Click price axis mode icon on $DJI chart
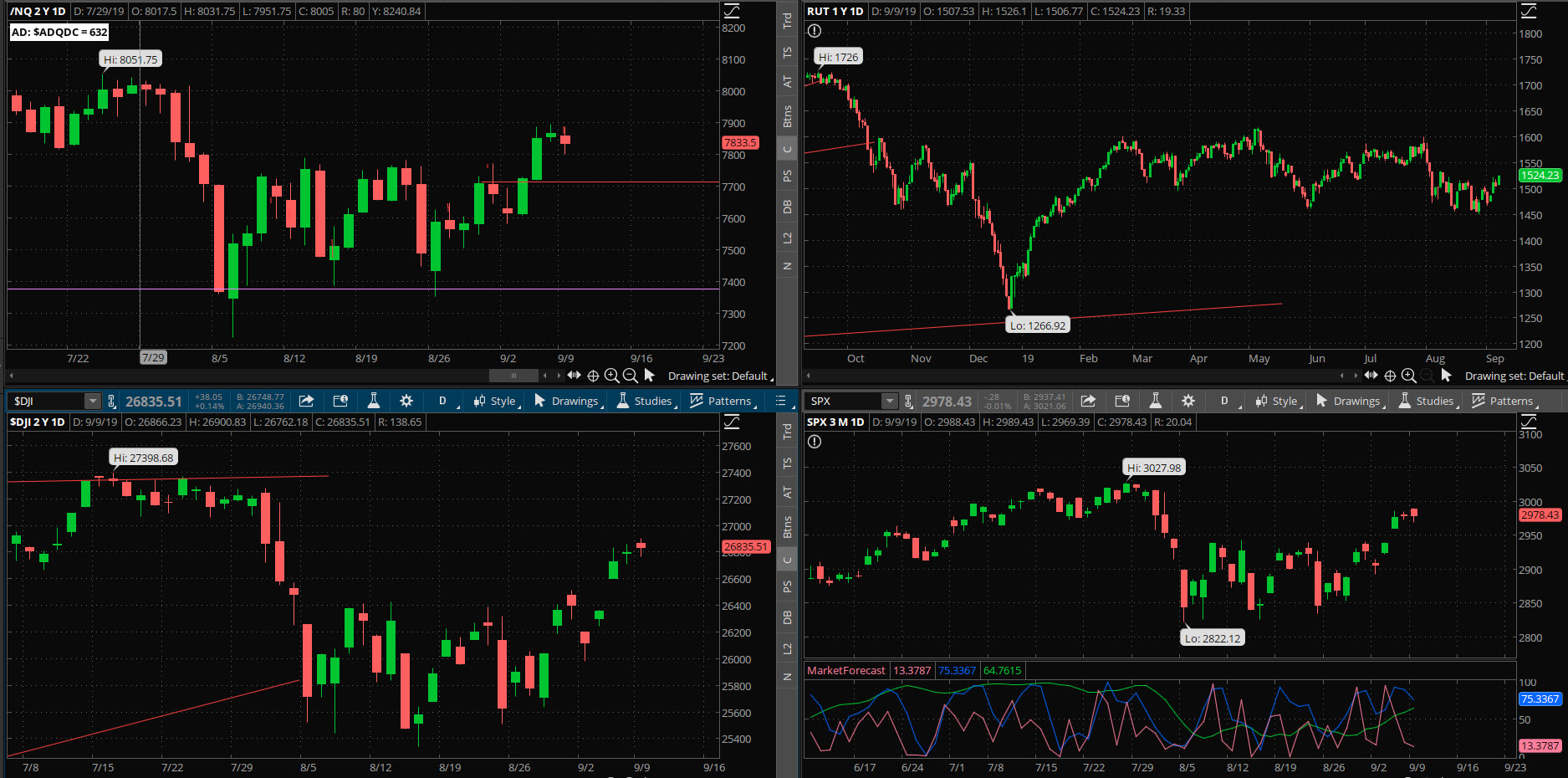 [x=732, y=422]
